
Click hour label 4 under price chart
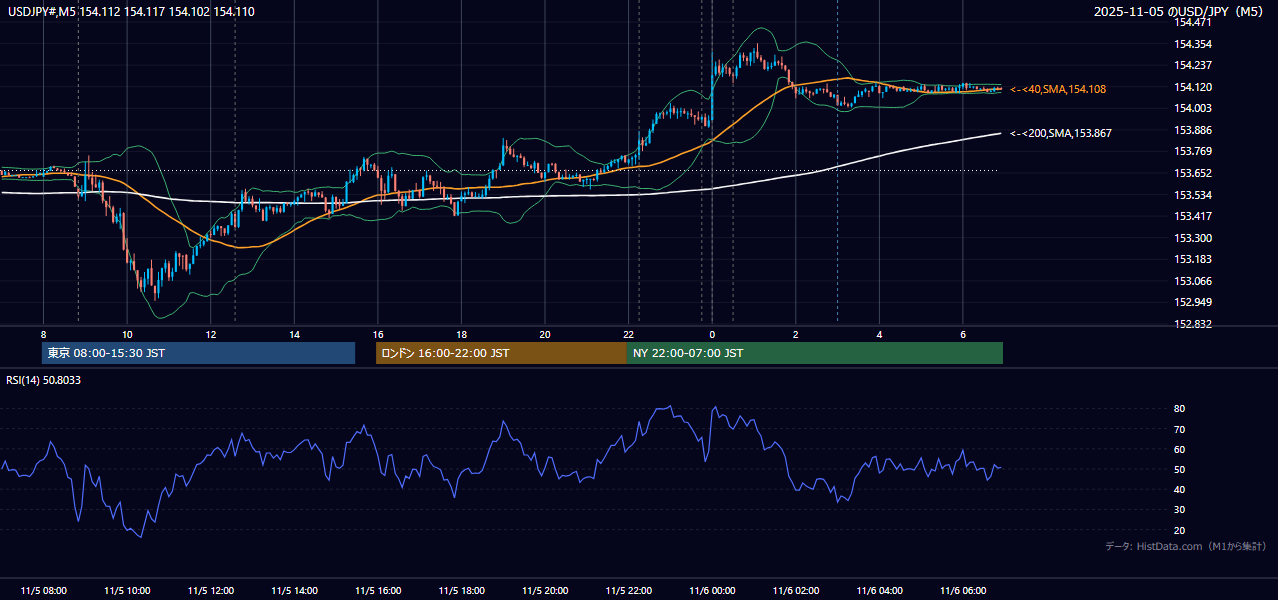pyautogui.click(x=879, y=335)
